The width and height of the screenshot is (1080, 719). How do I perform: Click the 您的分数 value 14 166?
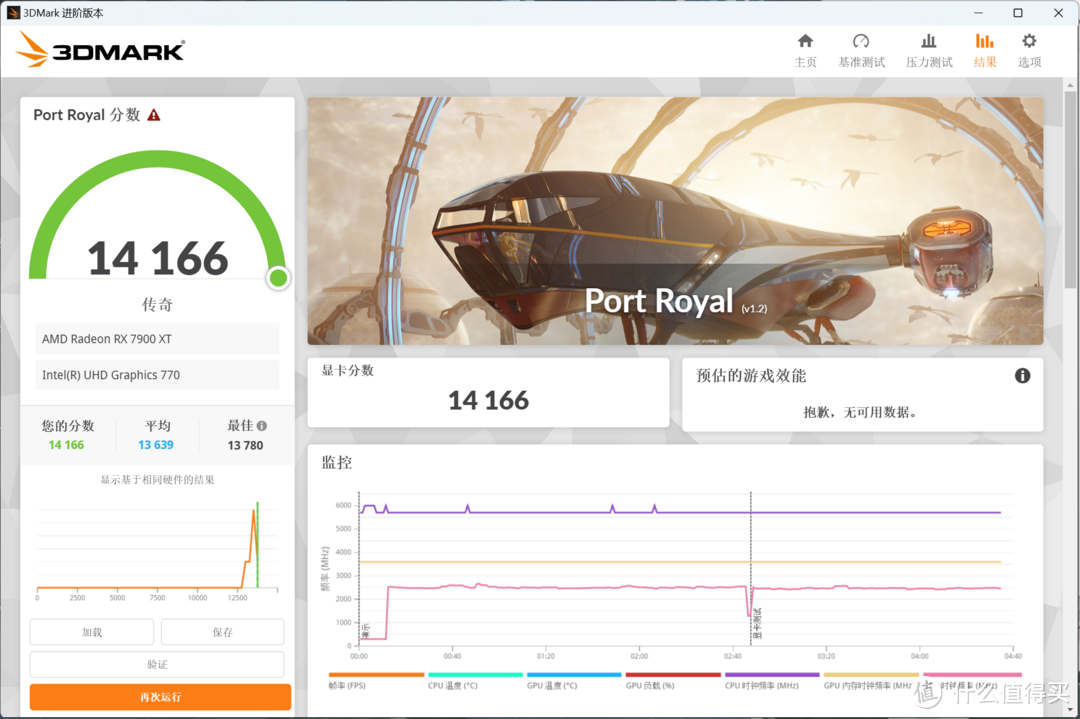click(x=66, y=445)
